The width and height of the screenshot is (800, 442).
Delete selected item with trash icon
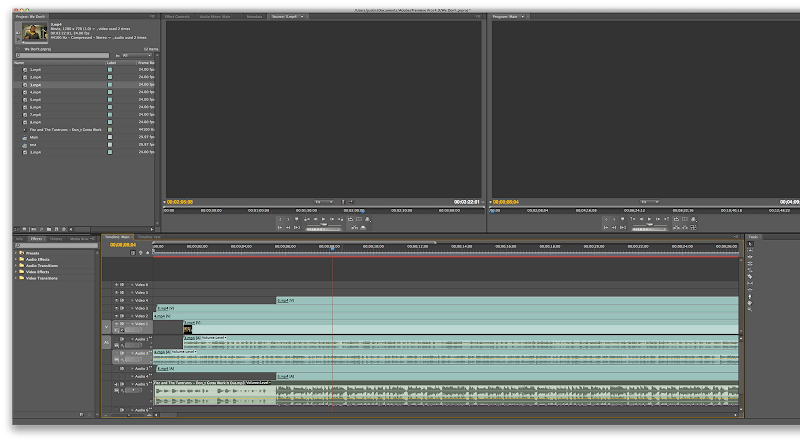coord(64,229)
